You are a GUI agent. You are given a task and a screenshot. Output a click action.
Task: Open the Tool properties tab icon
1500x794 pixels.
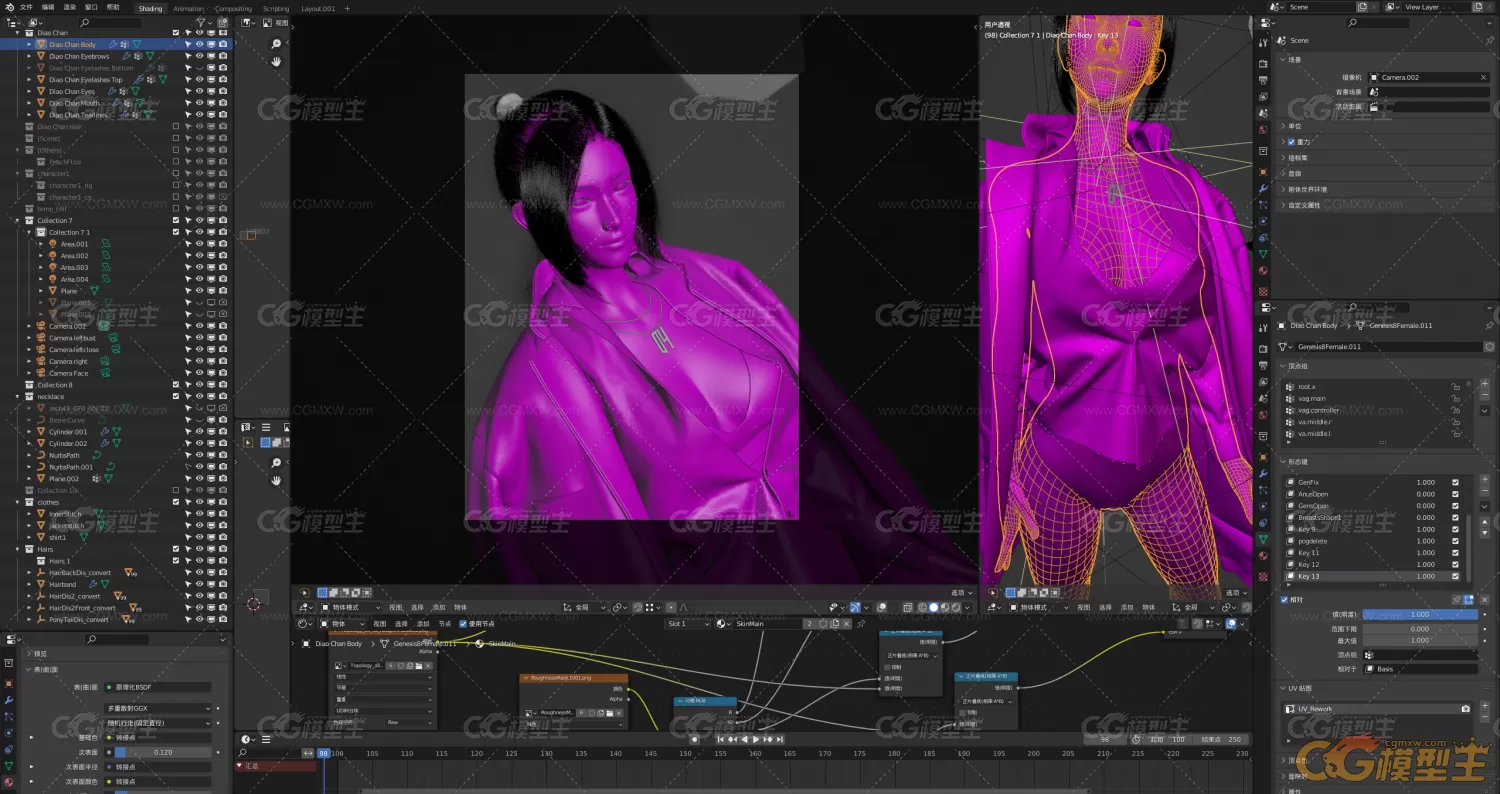1263,43
